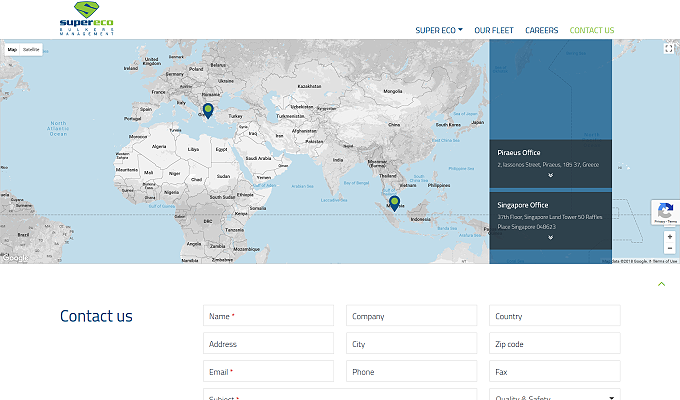Toggle fullscreen map view
680x400 pixels.
click(669, 49)
